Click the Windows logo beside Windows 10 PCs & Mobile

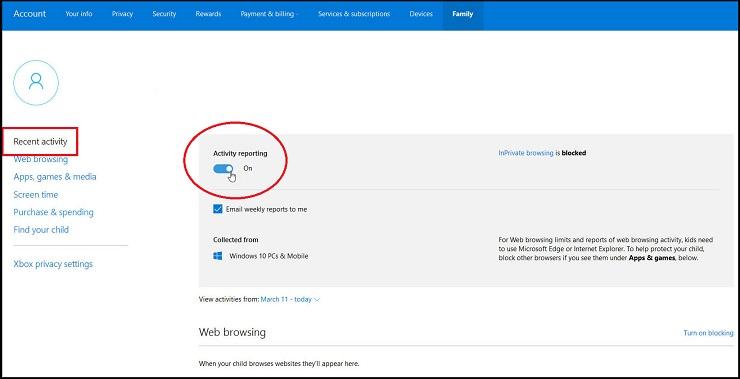tap(218, 256)
